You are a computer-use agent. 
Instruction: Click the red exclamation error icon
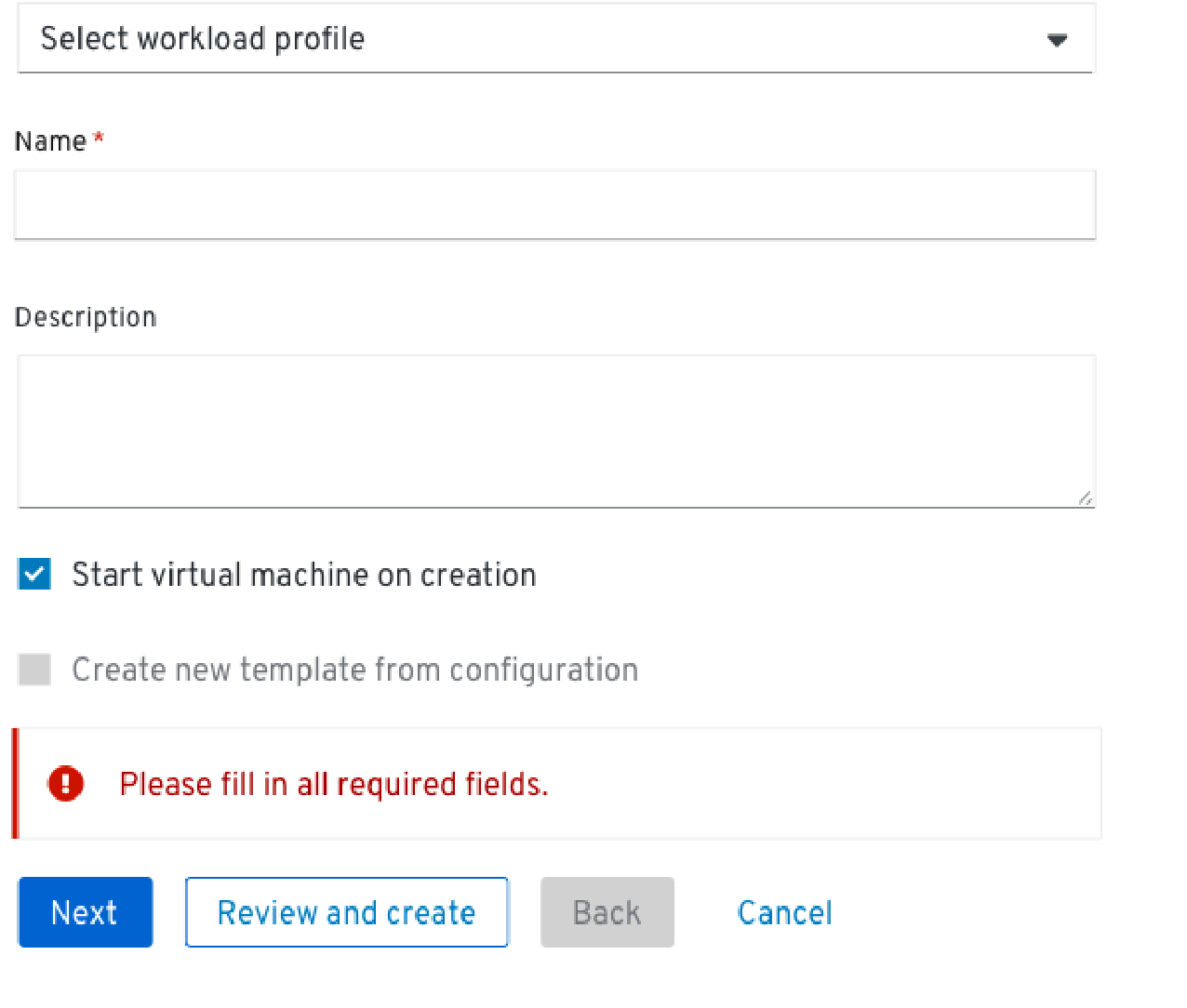pos(66,784)
